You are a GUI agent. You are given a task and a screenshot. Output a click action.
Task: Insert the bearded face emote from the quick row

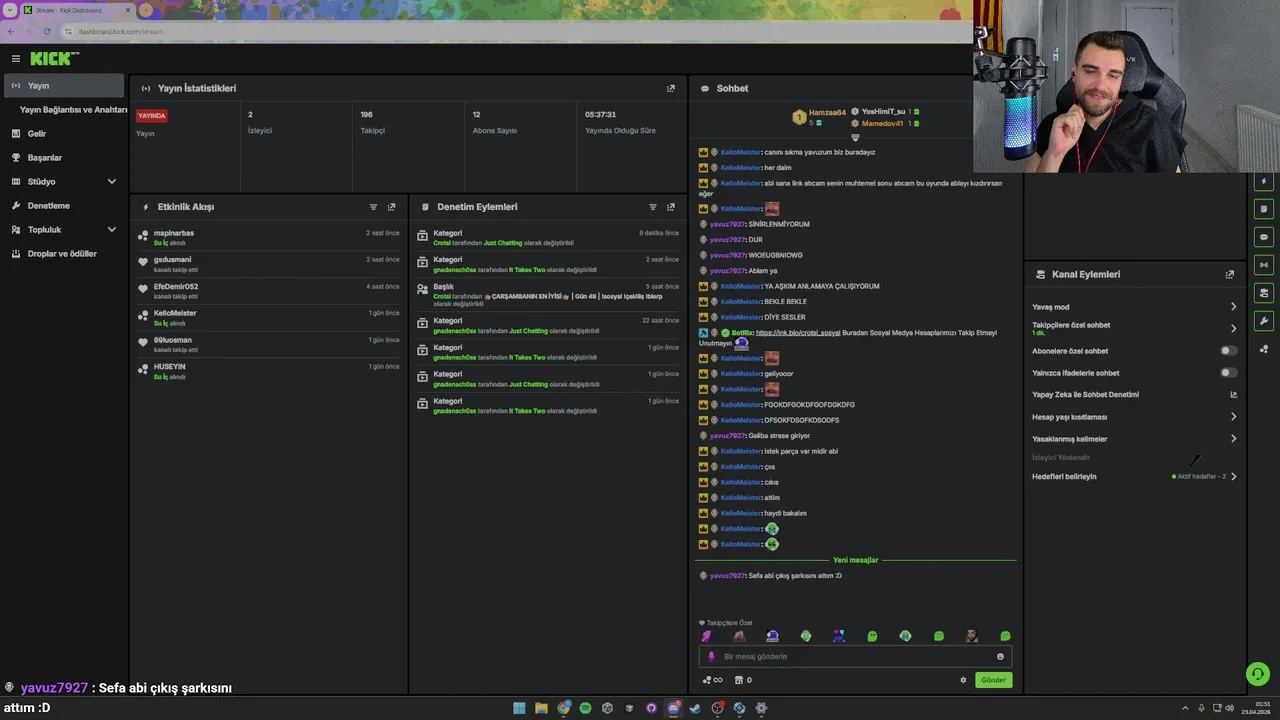pos(972,636)
